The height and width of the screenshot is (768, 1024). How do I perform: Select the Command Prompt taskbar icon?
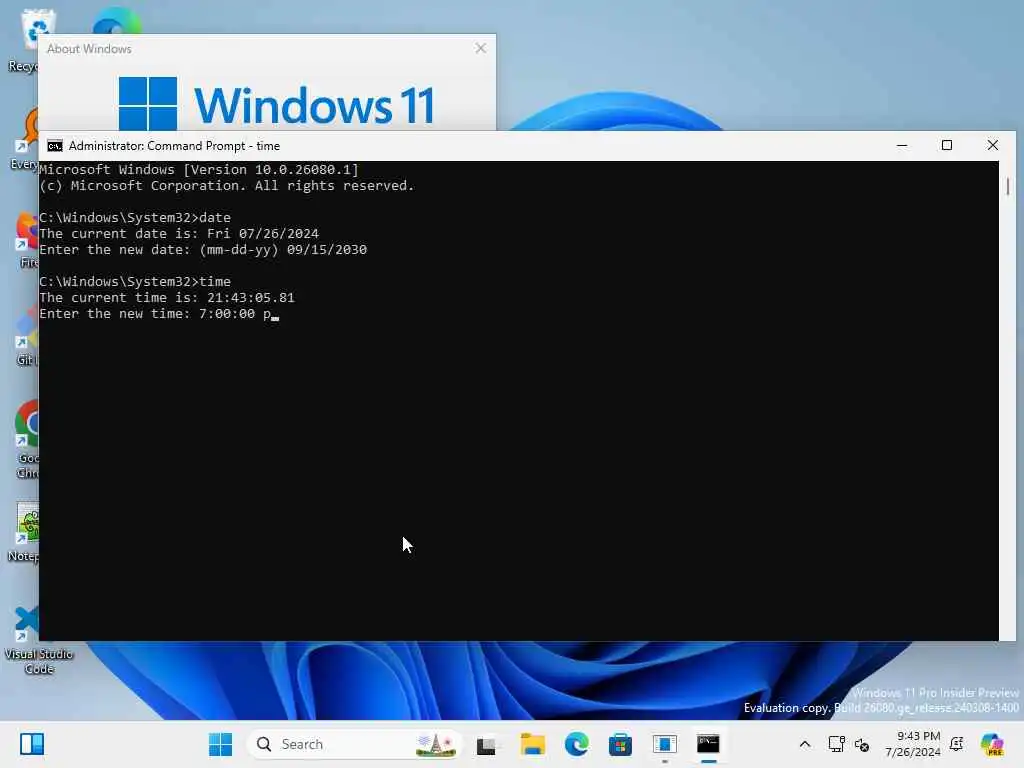point(709,744)
